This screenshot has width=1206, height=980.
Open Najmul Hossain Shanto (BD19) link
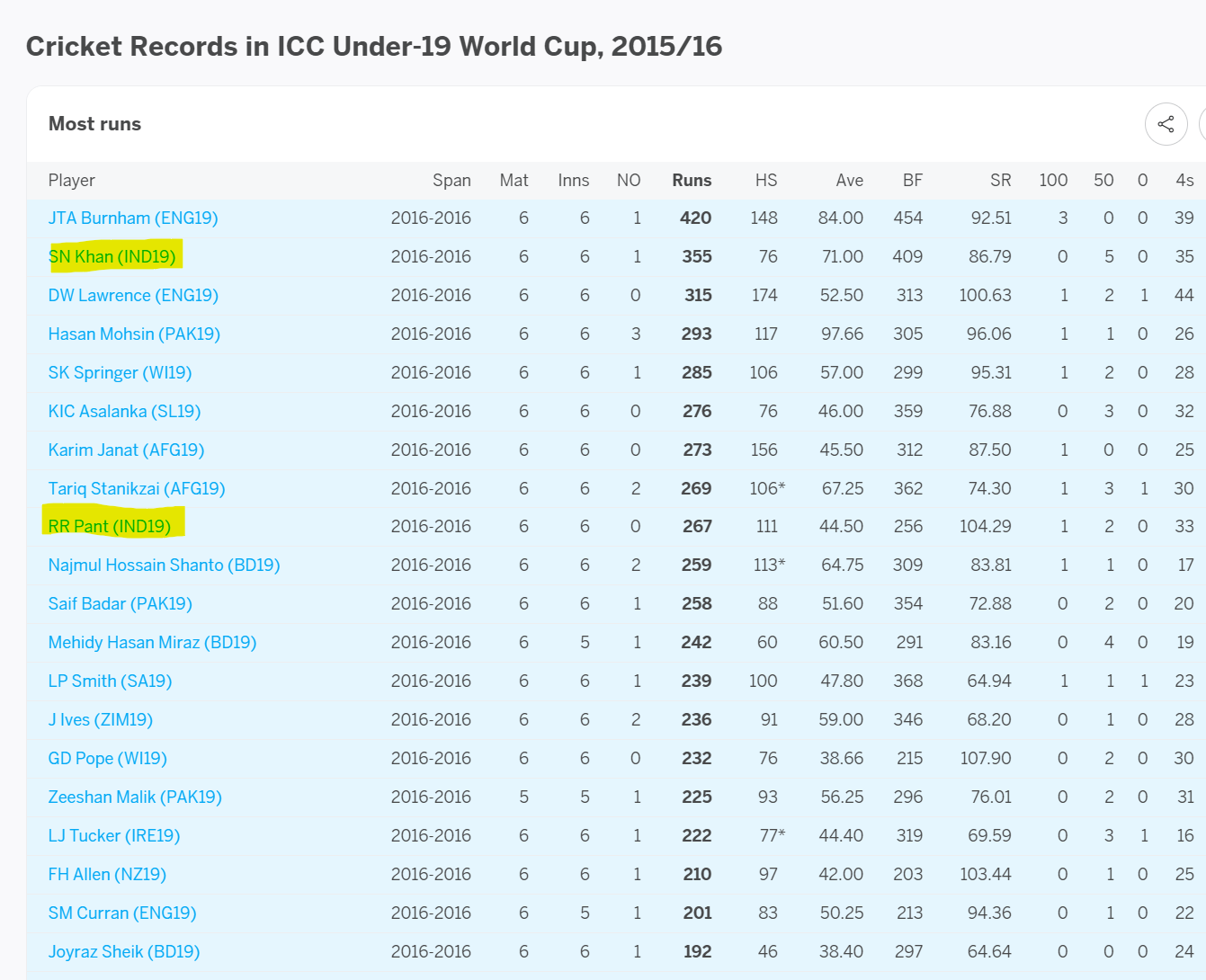click(164, 565)
